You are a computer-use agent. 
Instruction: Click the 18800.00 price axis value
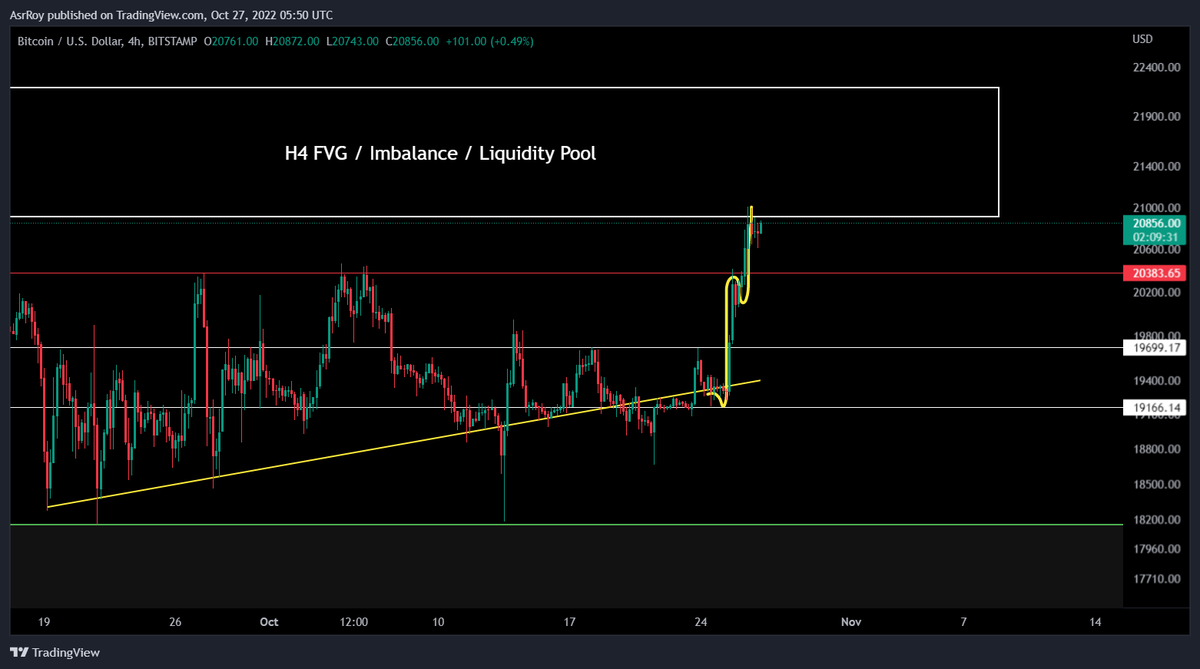pyautogui.click(x=1156, y=449)
